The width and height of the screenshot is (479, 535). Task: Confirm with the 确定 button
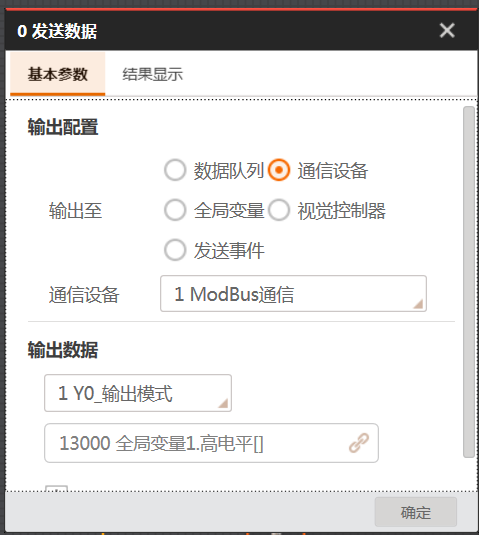416,512
